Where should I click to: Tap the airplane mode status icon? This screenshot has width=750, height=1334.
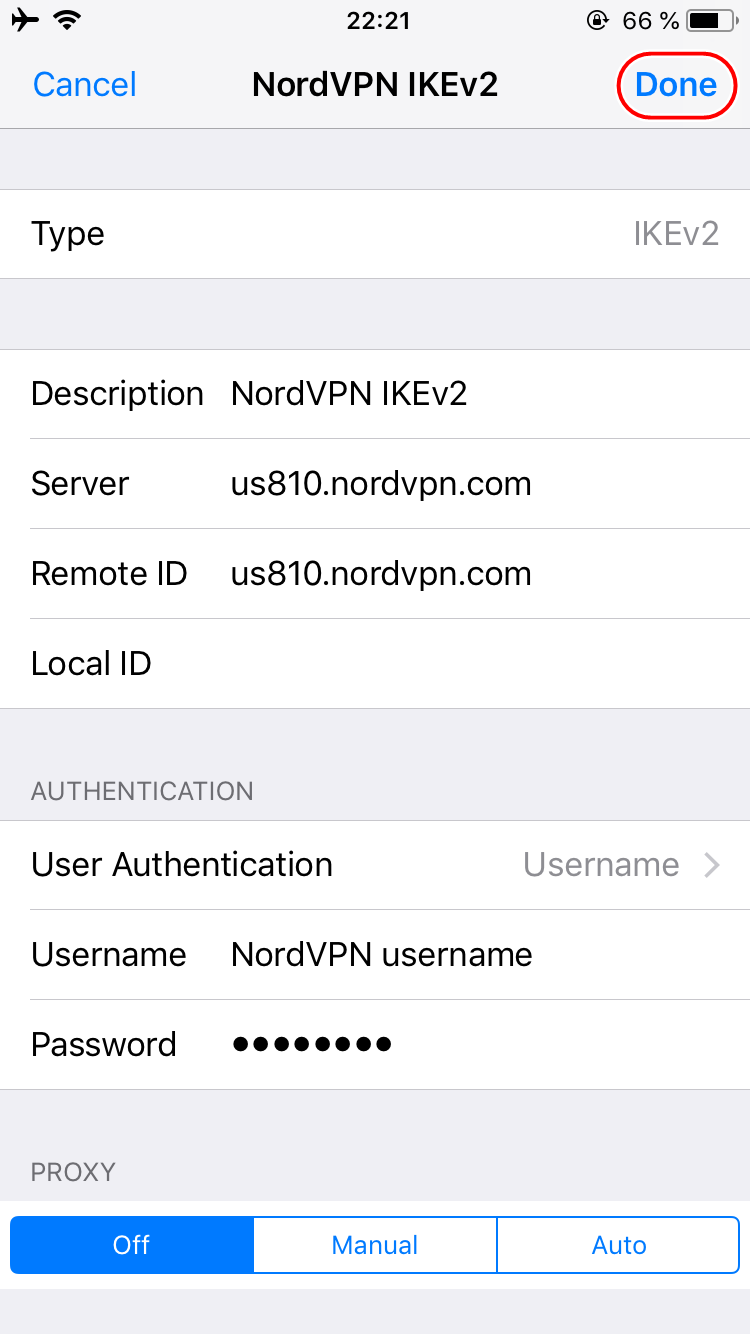(x=26, y=20)
